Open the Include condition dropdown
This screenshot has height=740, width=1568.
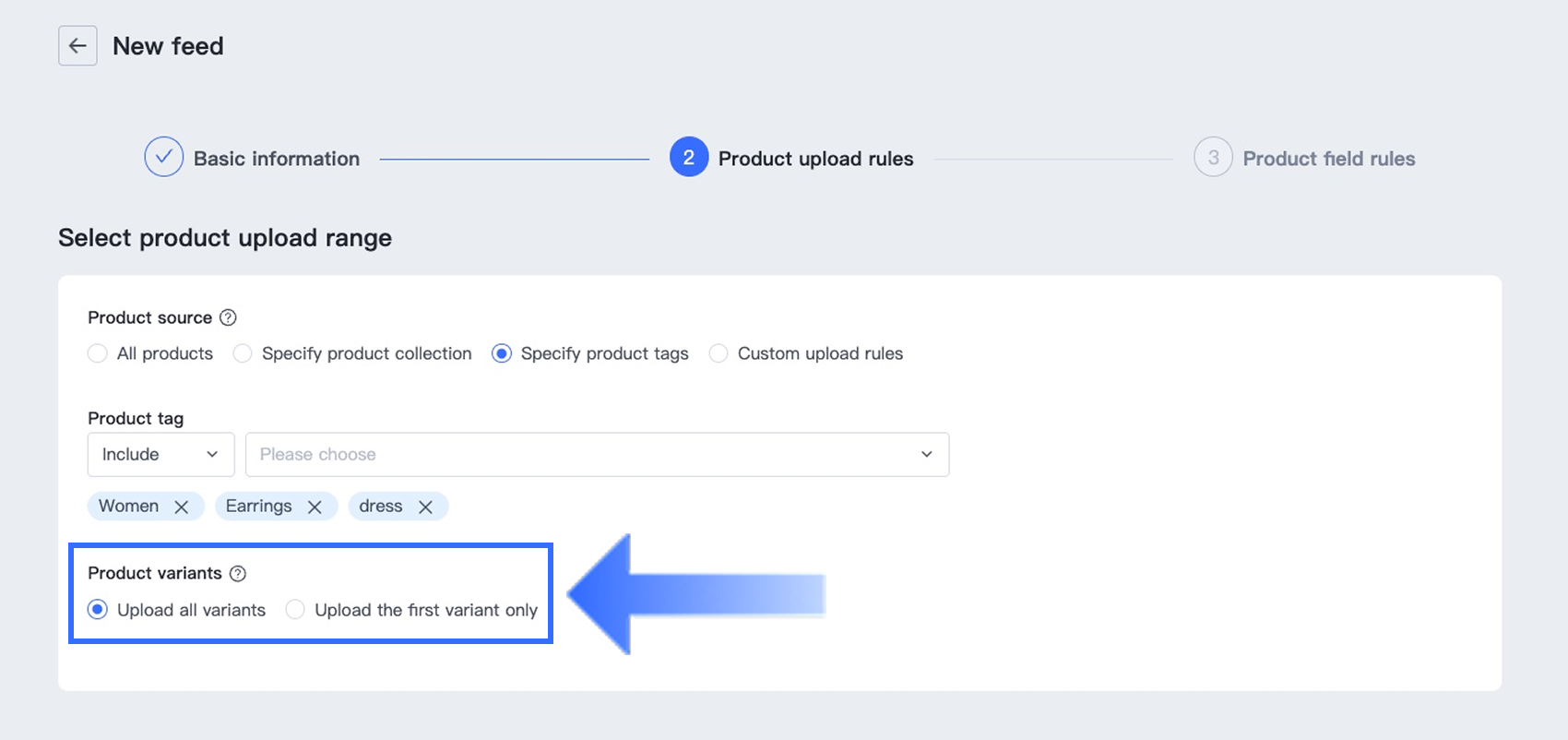click(x=160, y=454)
